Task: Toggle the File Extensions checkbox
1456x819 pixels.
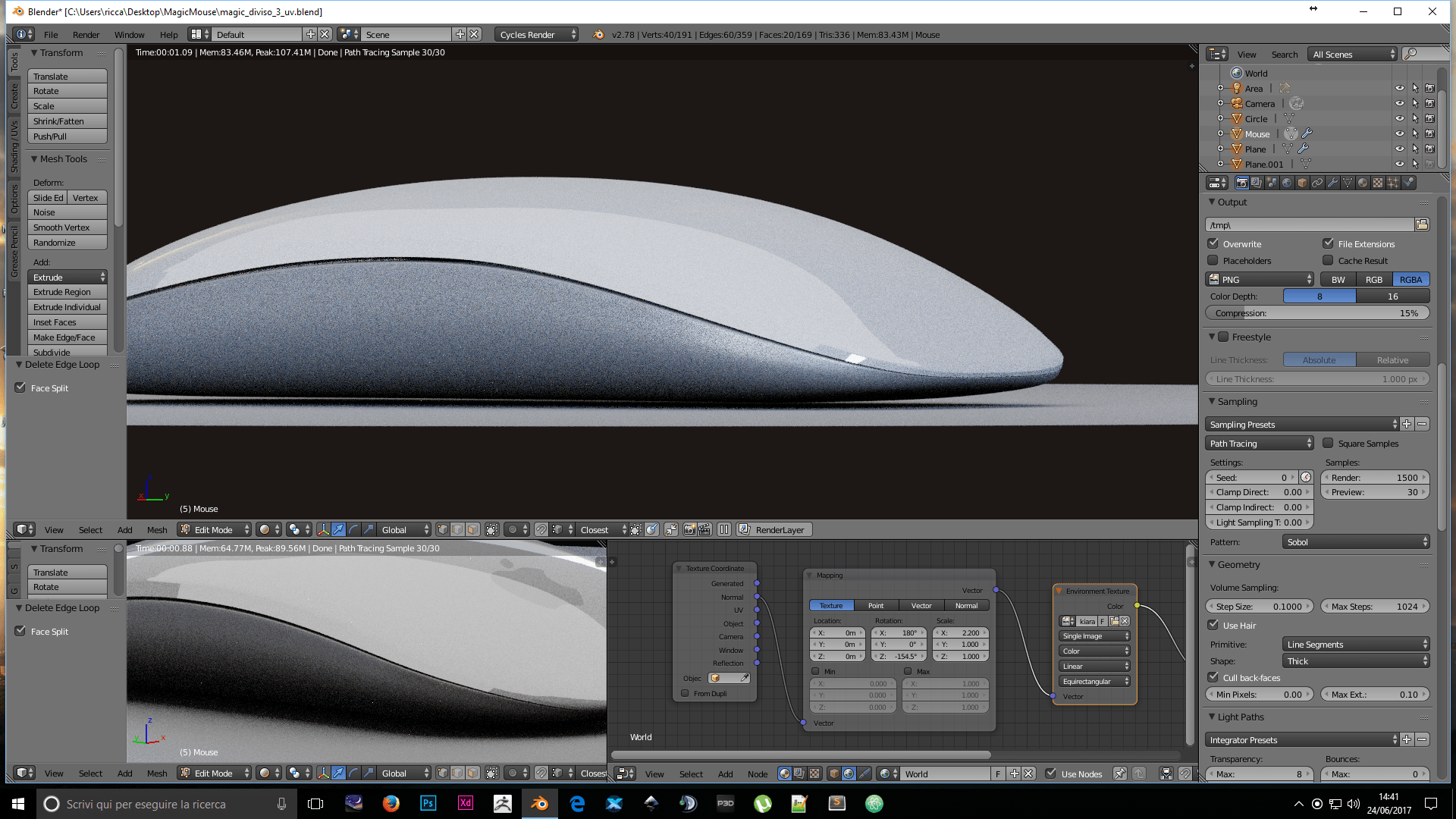Action: coord(1328,243)
